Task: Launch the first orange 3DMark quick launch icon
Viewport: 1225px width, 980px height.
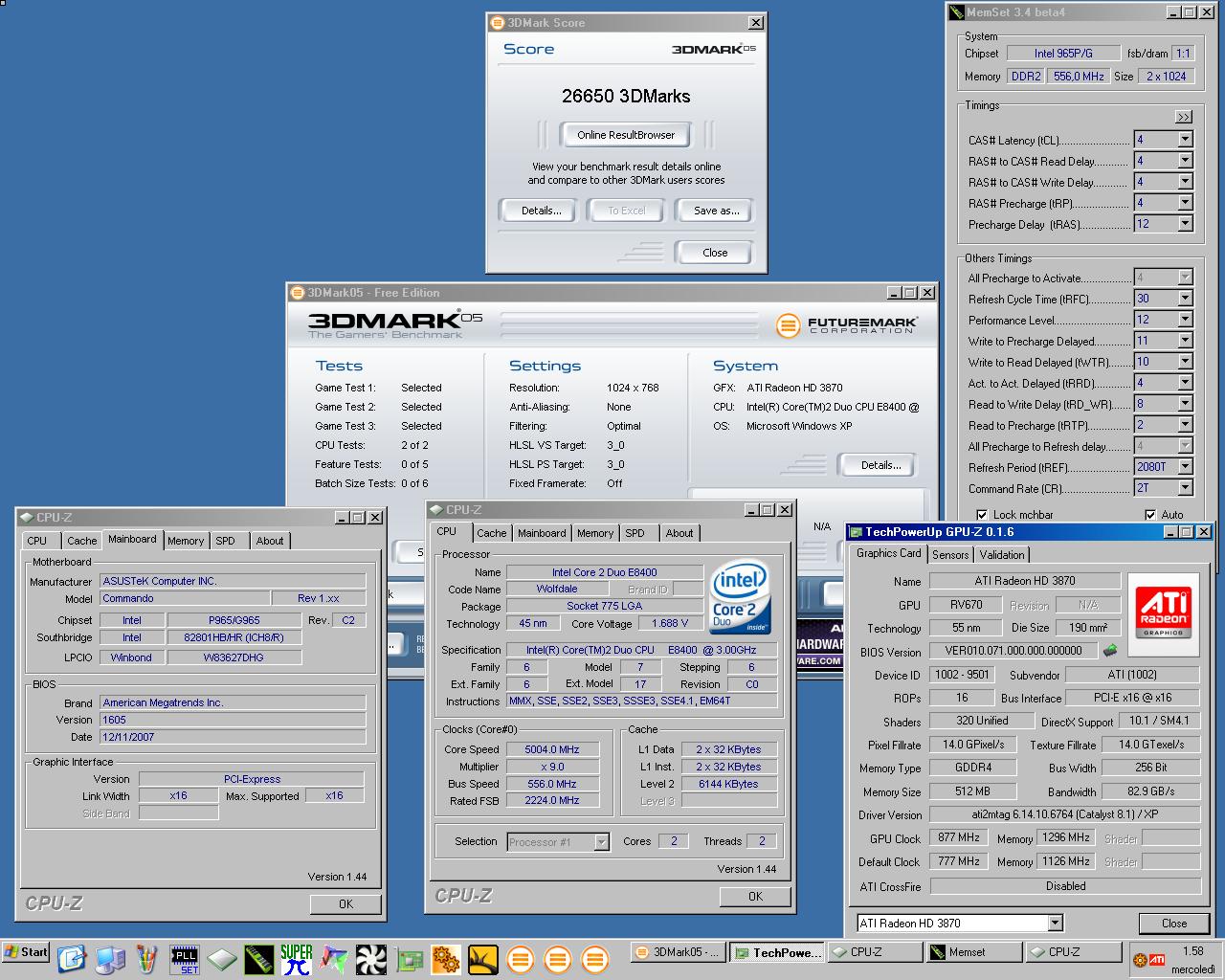Action: (x=521, y=959)
